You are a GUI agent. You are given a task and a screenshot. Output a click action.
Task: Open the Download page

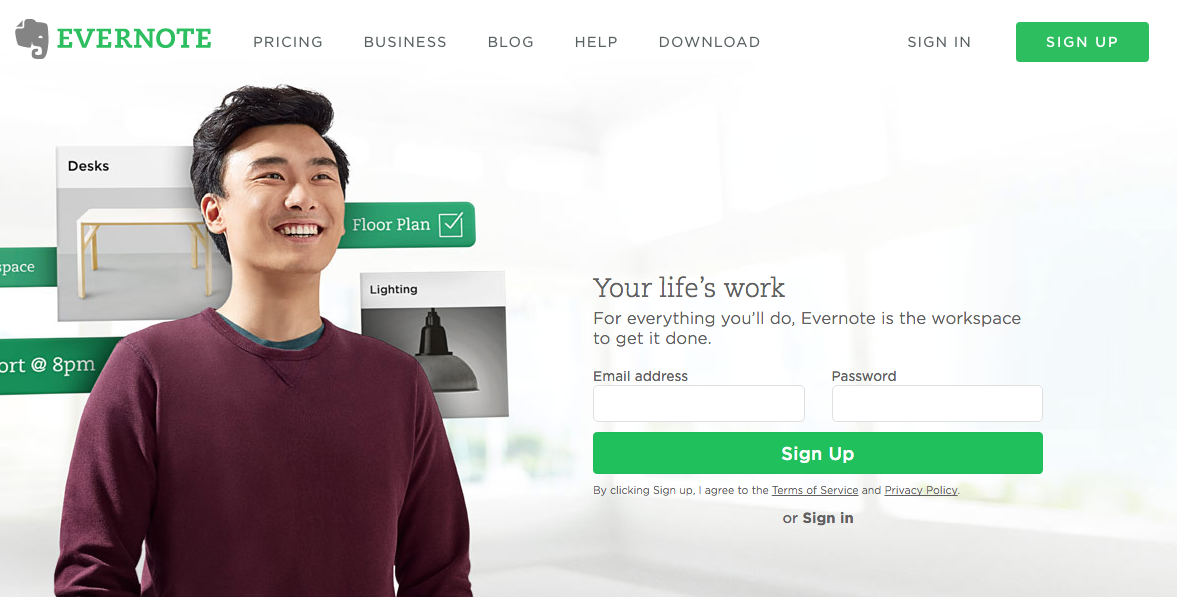pyautogui.click(x=709, y=42)
